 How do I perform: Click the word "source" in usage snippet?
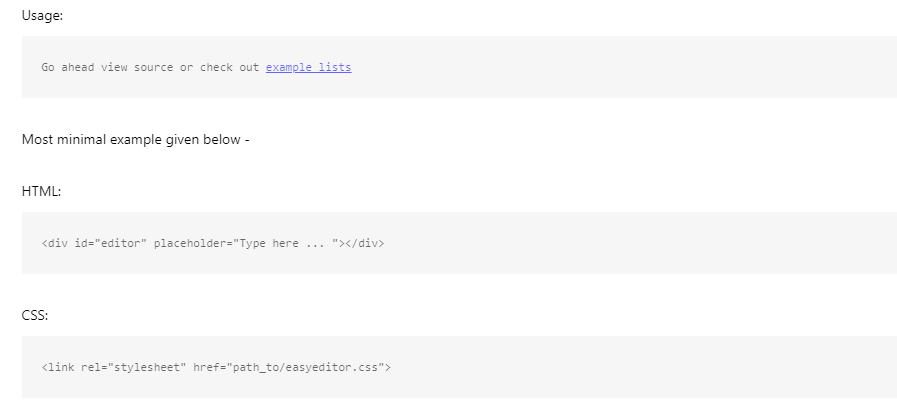pos(155,67)
